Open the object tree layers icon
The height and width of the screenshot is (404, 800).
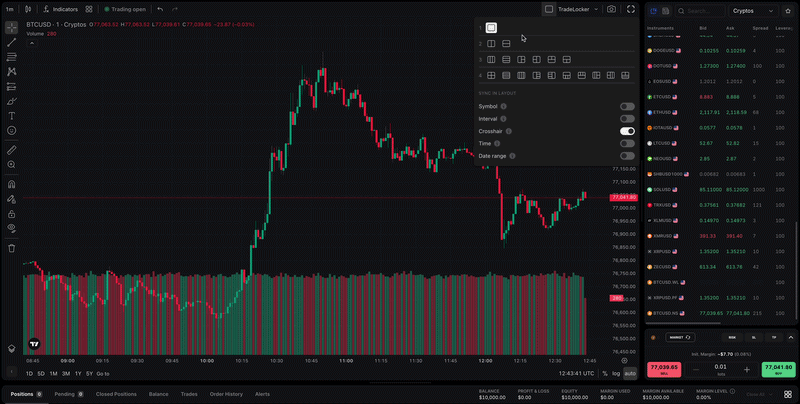(11, 348)
